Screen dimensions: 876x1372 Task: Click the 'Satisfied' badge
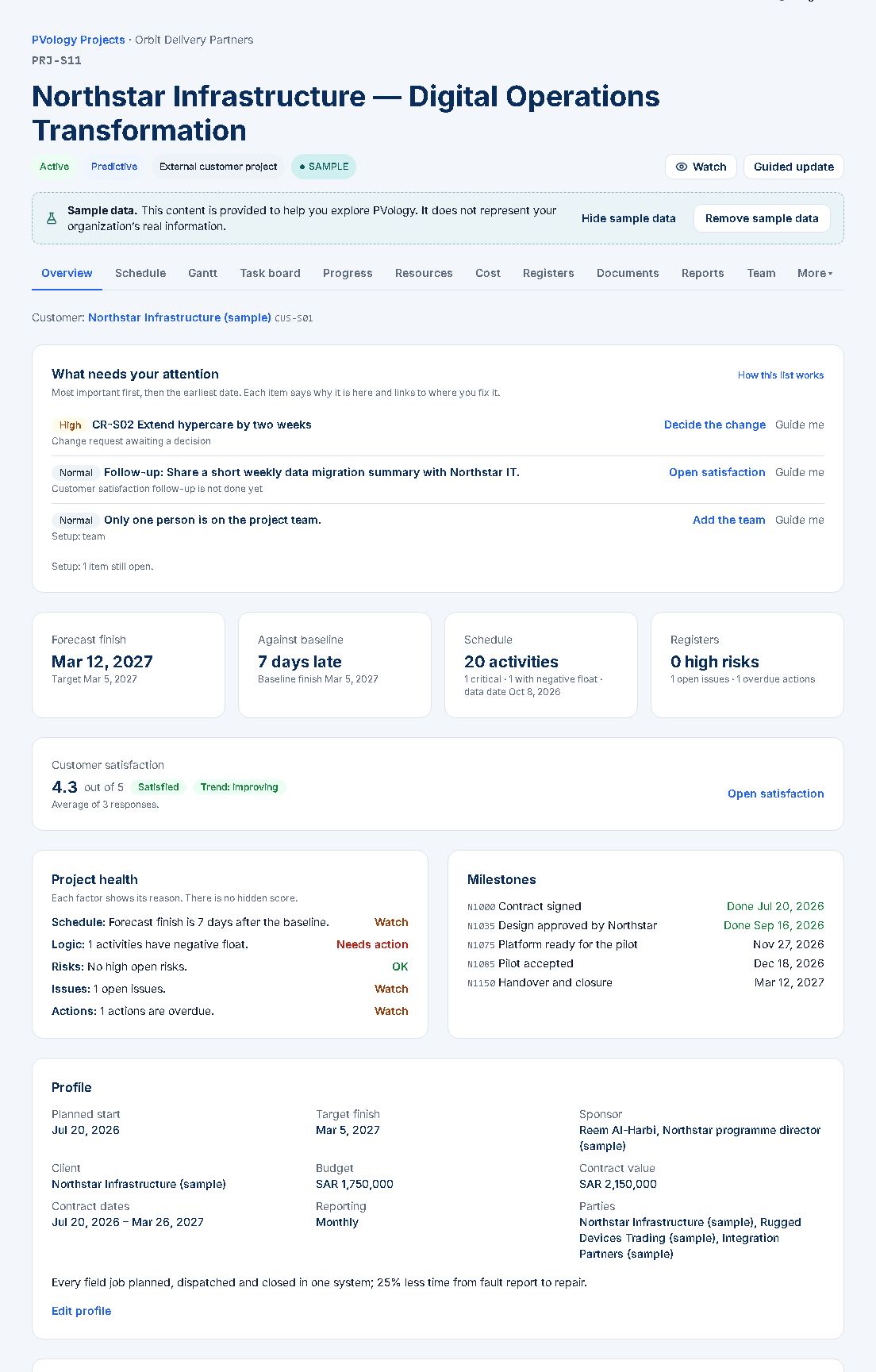(159, 787)
